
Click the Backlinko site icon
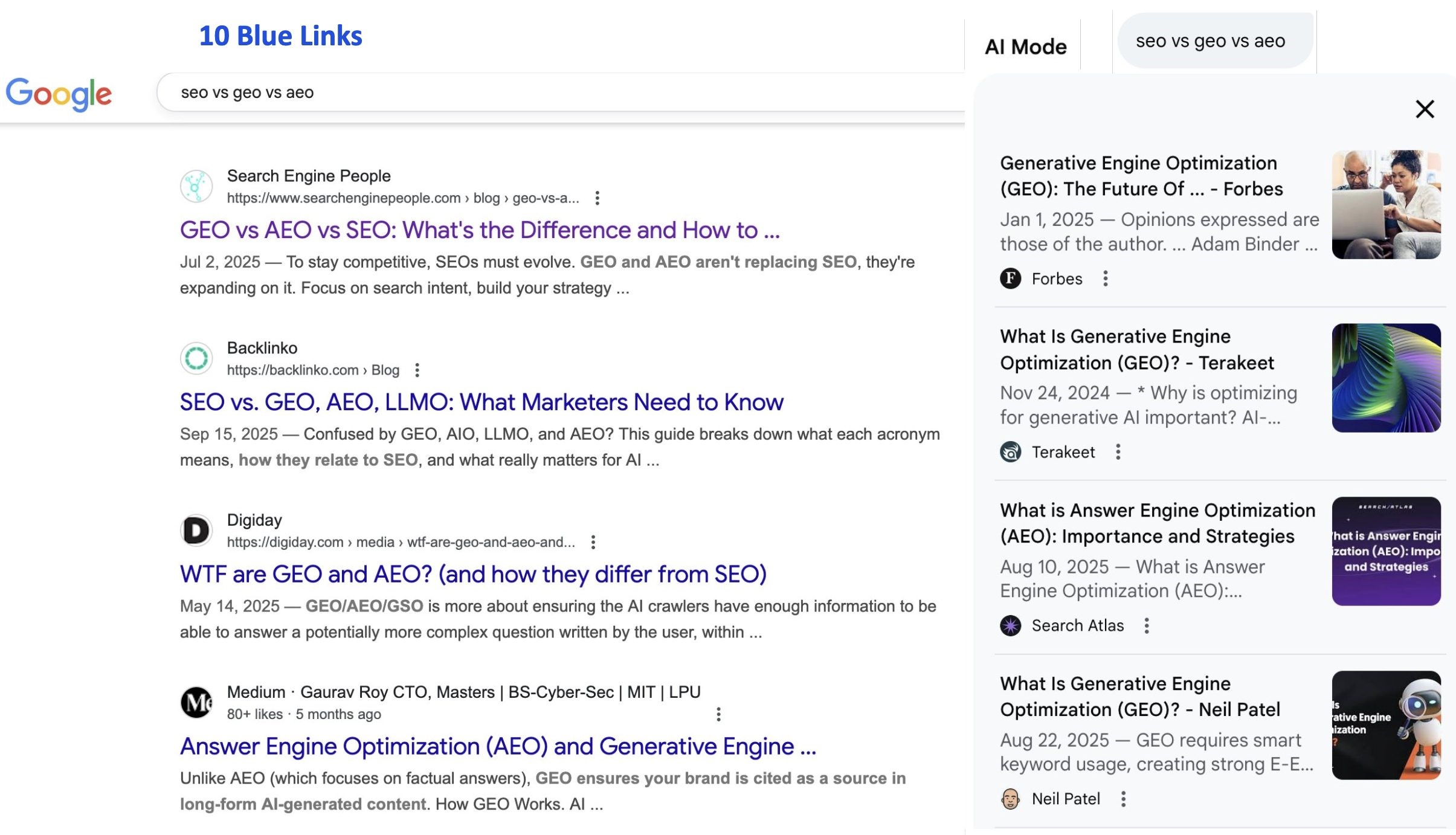pos(198,358)
